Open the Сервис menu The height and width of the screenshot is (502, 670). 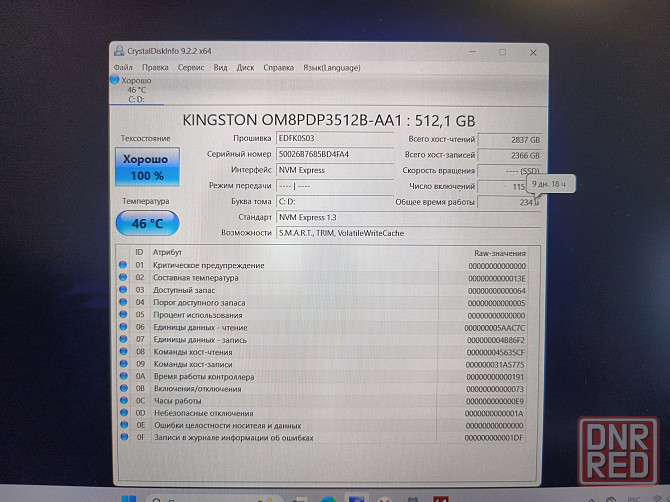(191, 68)
